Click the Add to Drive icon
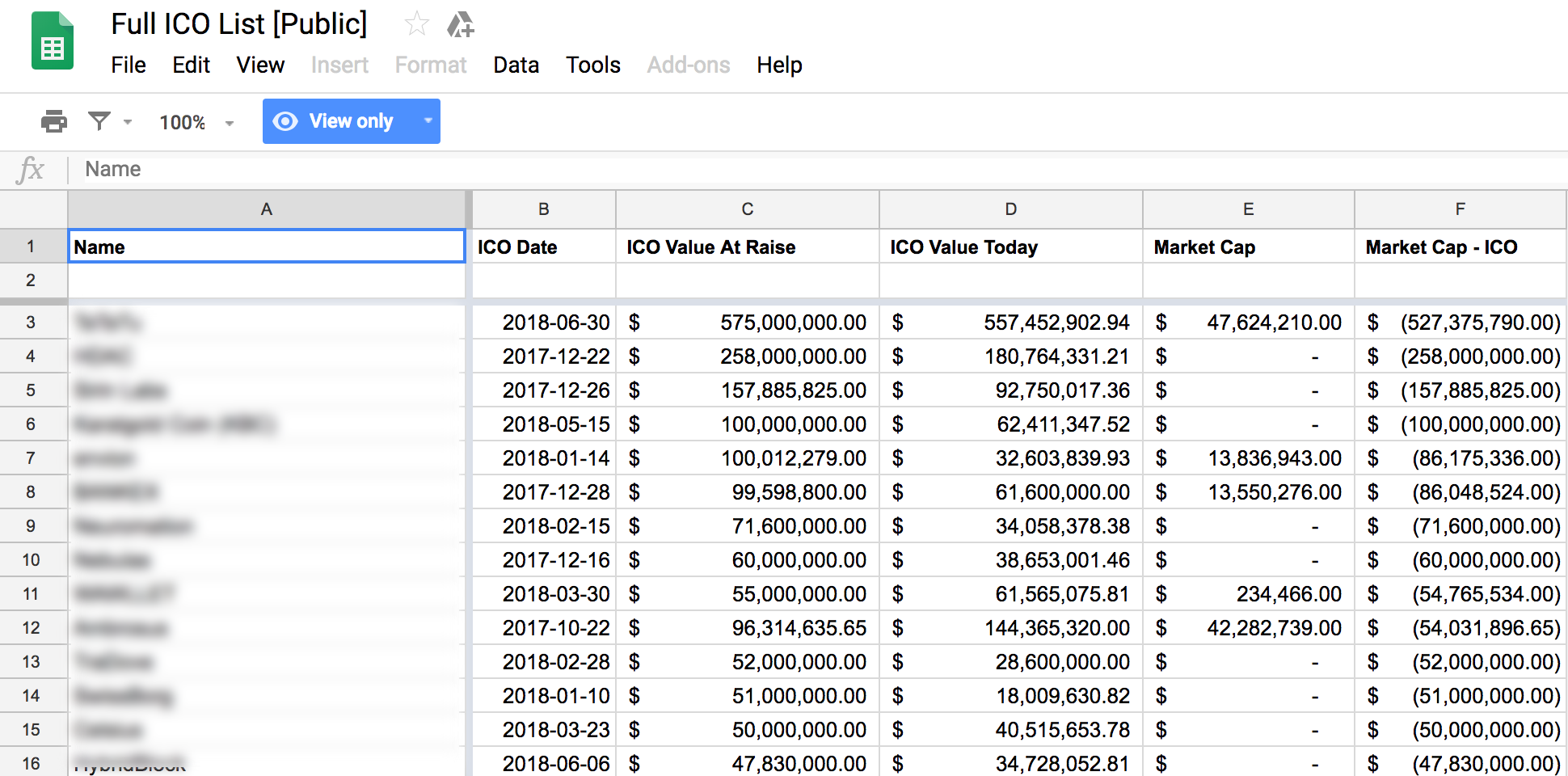Image resolution: width=1568 pixels, height=776 pixels. tap(460, 24)
